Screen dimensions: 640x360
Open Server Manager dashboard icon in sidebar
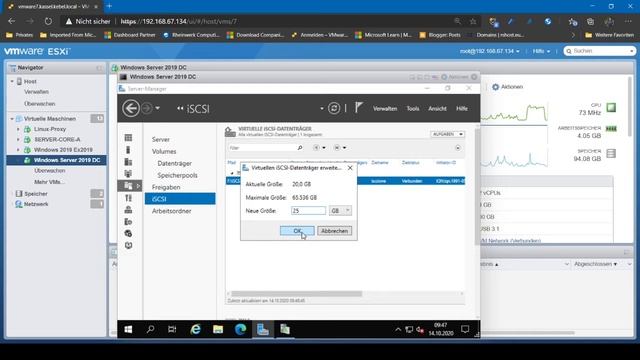pos(128,138)
